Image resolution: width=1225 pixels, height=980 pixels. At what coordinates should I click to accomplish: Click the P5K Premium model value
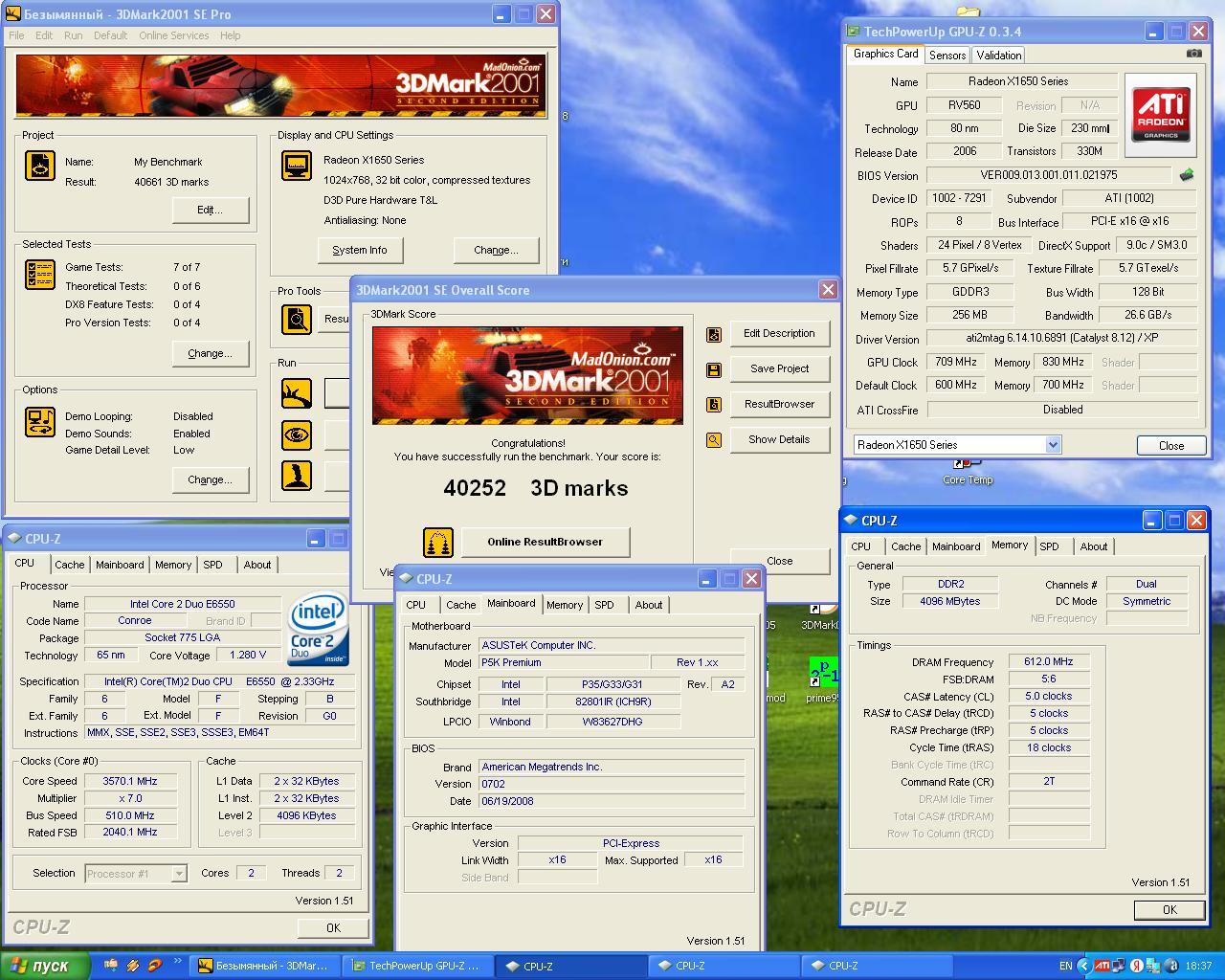(x=563, y=662)
